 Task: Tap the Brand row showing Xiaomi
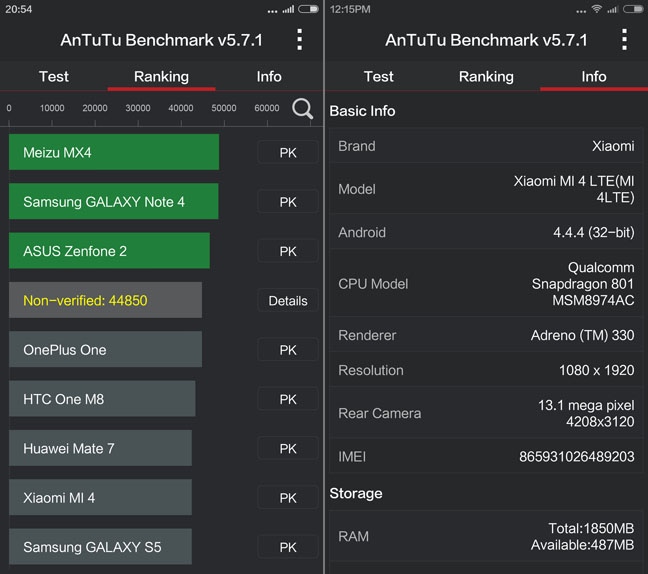pyautogui.click(x=486, y=146)
